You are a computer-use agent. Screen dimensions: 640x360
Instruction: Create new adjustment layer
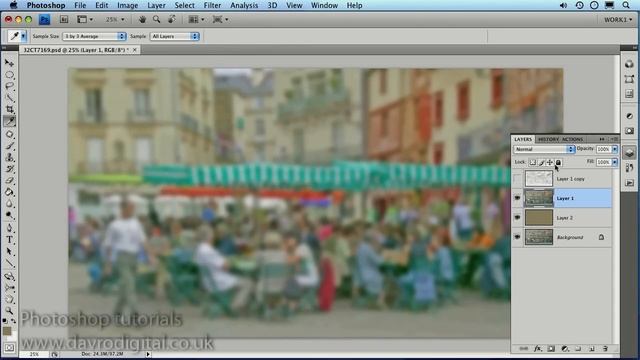(565, 349)
